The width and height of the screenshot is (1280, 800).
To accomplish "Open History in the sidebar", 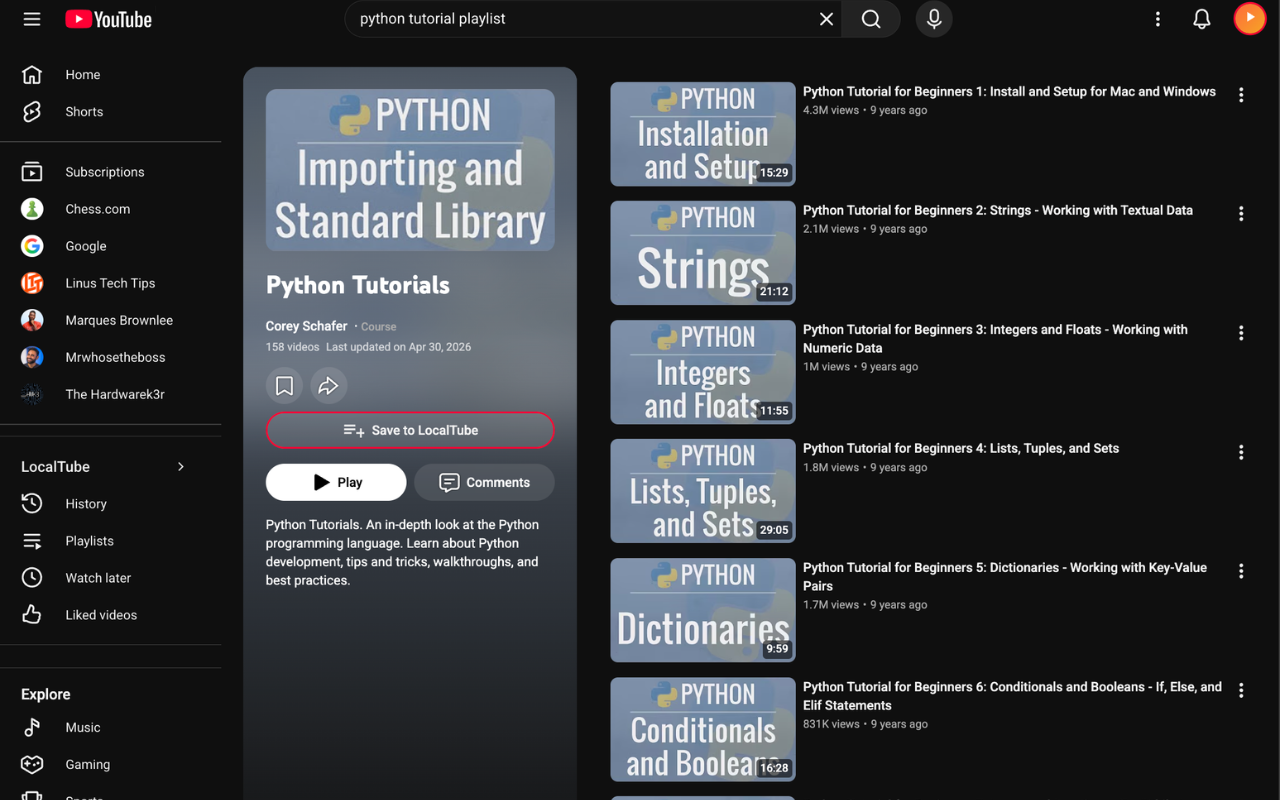I will click(x=110, y=504).
